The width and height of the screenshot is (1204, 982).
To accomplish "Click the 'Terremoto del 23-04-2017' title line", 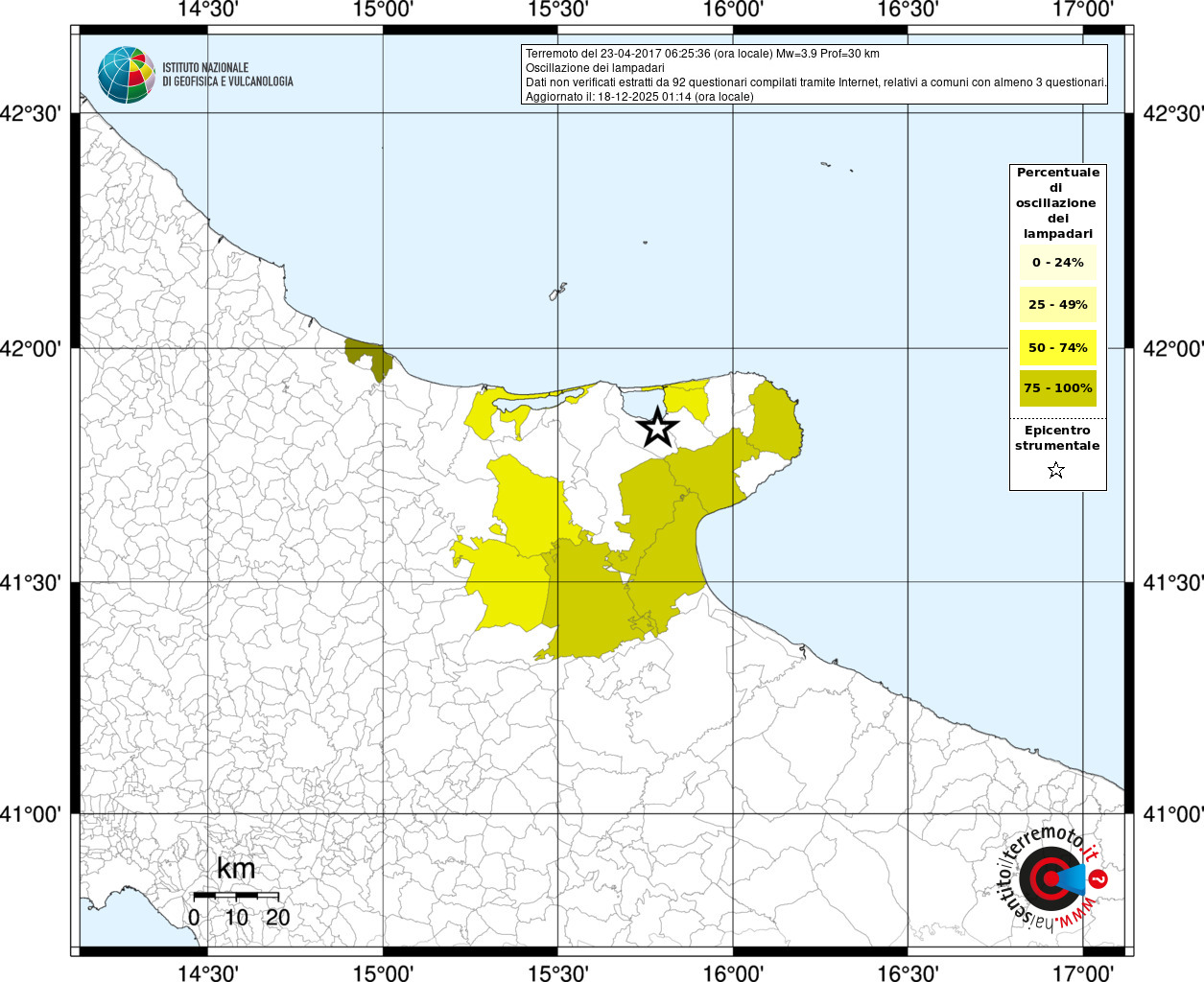I will coord(702,54).
